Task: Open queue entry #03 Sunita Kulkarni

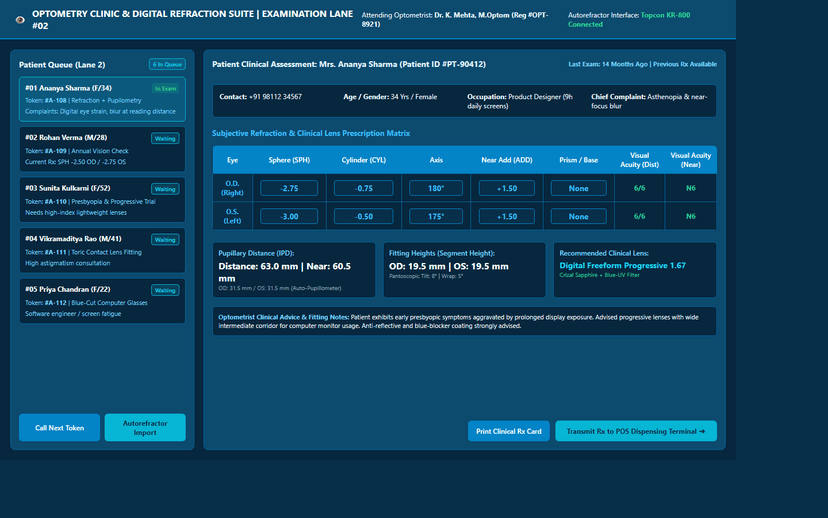Action: pyautogui.click(x=102, y=200)
